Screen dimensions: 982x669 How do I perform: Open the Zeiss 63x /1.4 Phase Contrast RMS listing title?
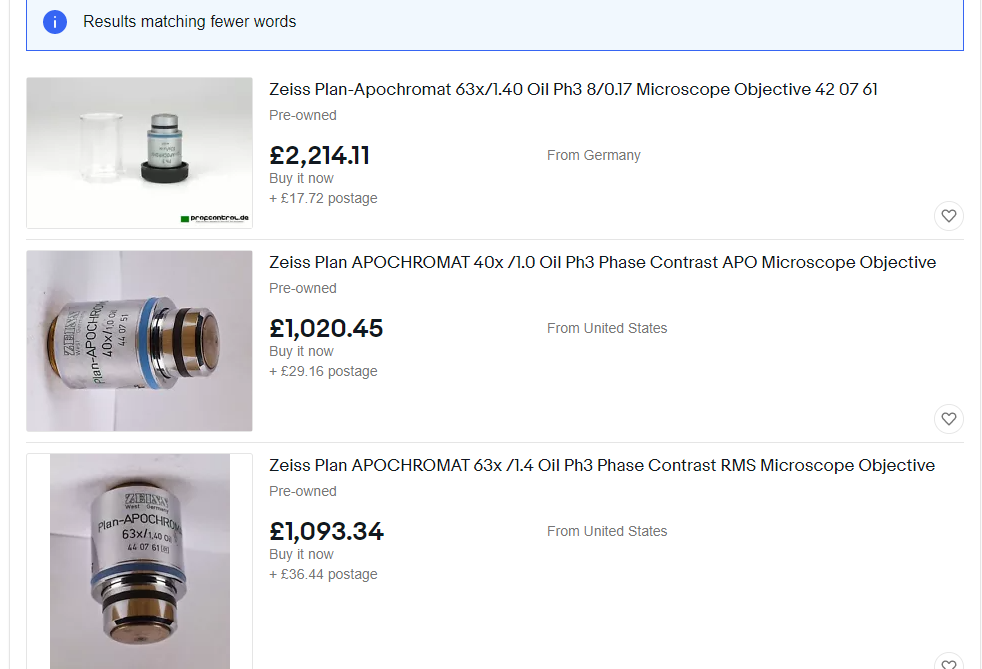(602, 466)
